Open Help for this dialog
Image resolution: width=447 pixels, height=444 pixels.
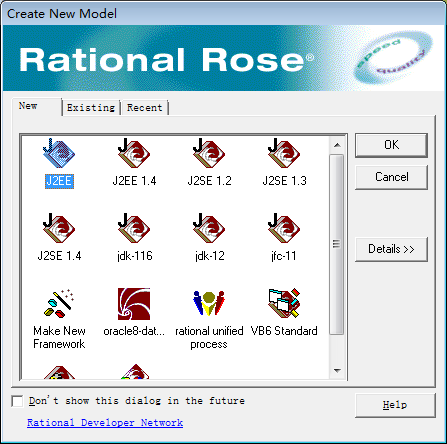395,405
